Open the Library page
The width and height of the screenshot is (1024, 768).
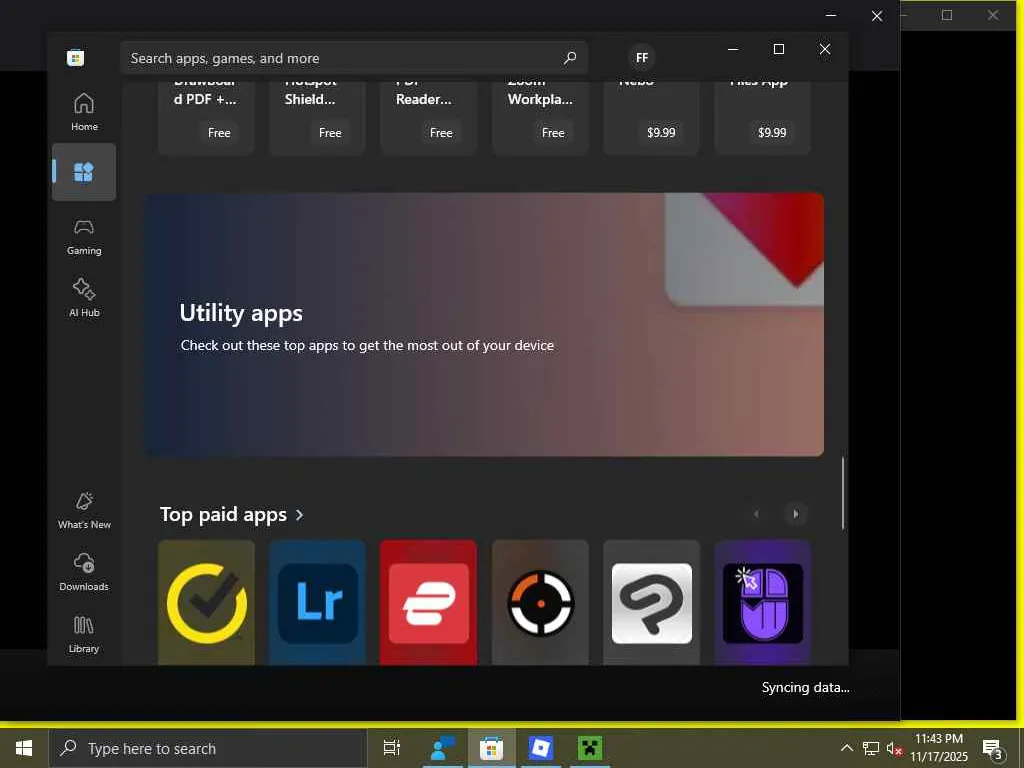(x=84, y=634)
